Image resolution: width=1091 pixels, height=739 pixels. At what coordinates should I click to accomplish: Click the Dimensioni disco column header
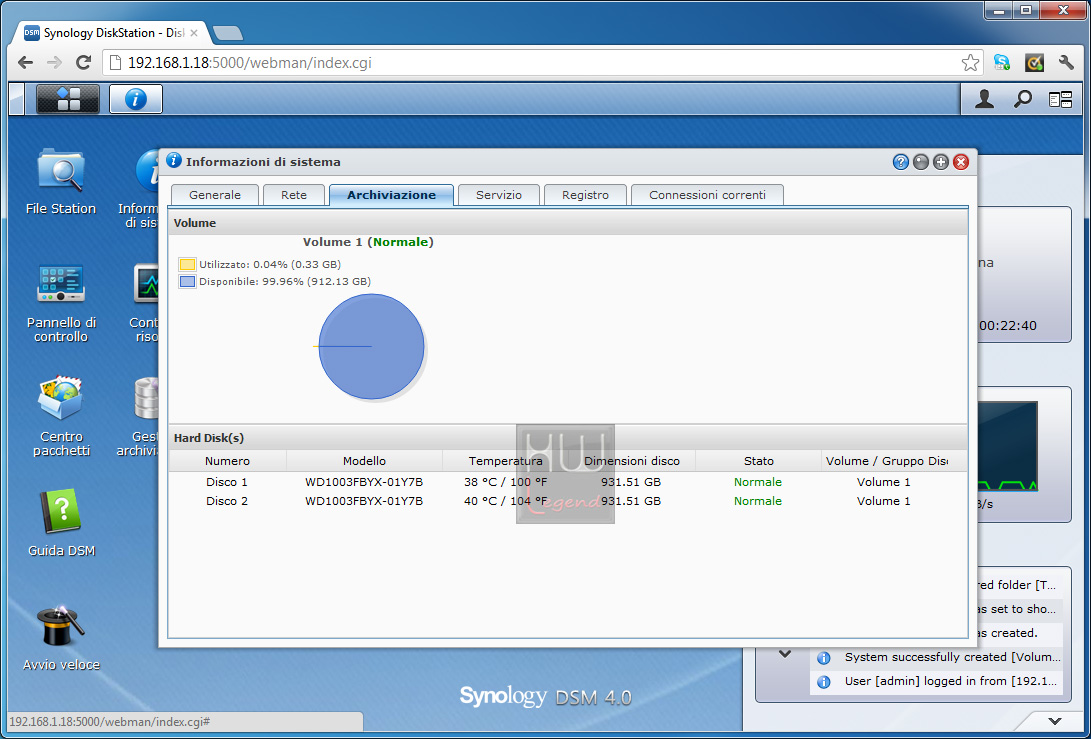coord(632,461)
